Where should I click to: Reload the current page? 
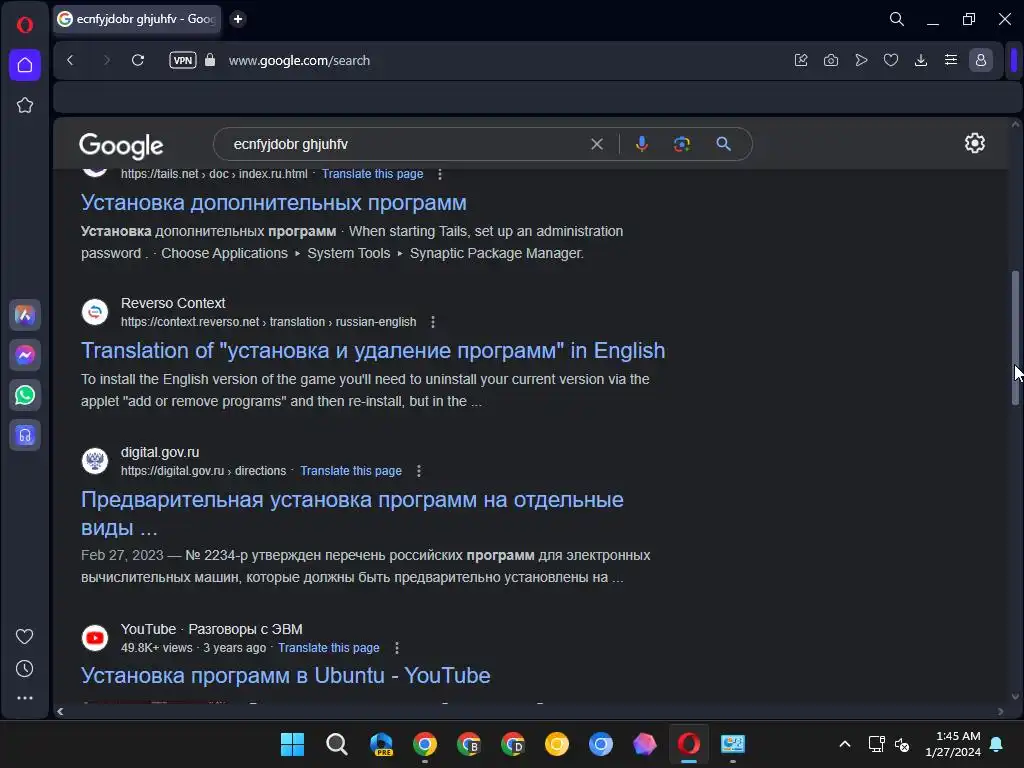138,60
